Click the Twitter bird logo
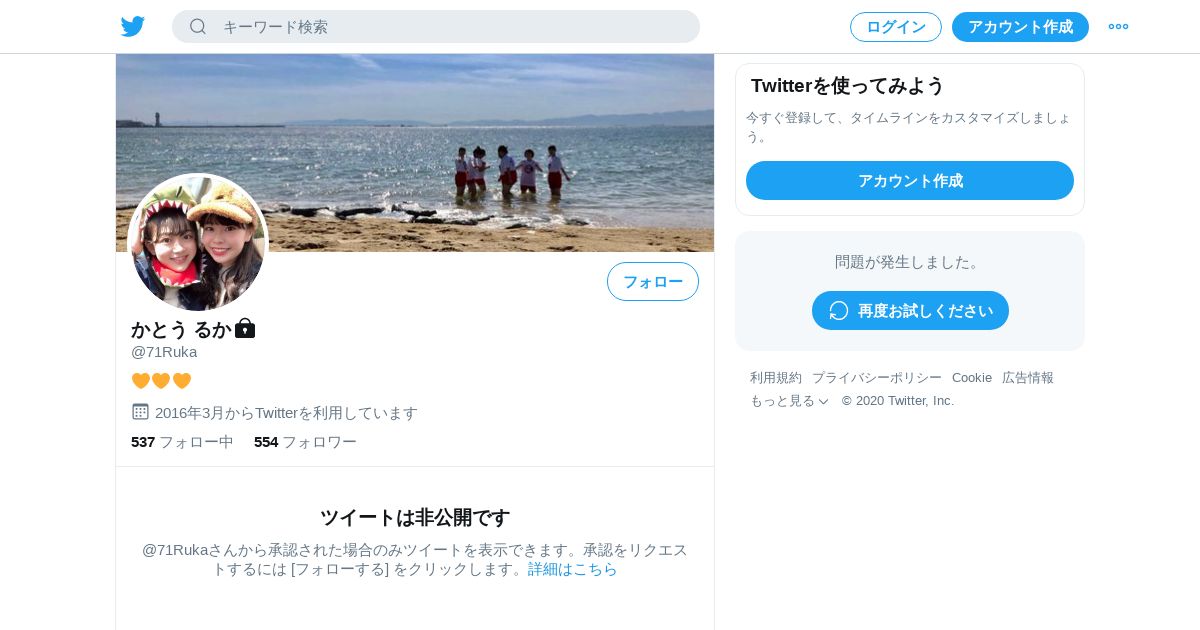Viewport: 1200px width, 630px height. point(133,27)
